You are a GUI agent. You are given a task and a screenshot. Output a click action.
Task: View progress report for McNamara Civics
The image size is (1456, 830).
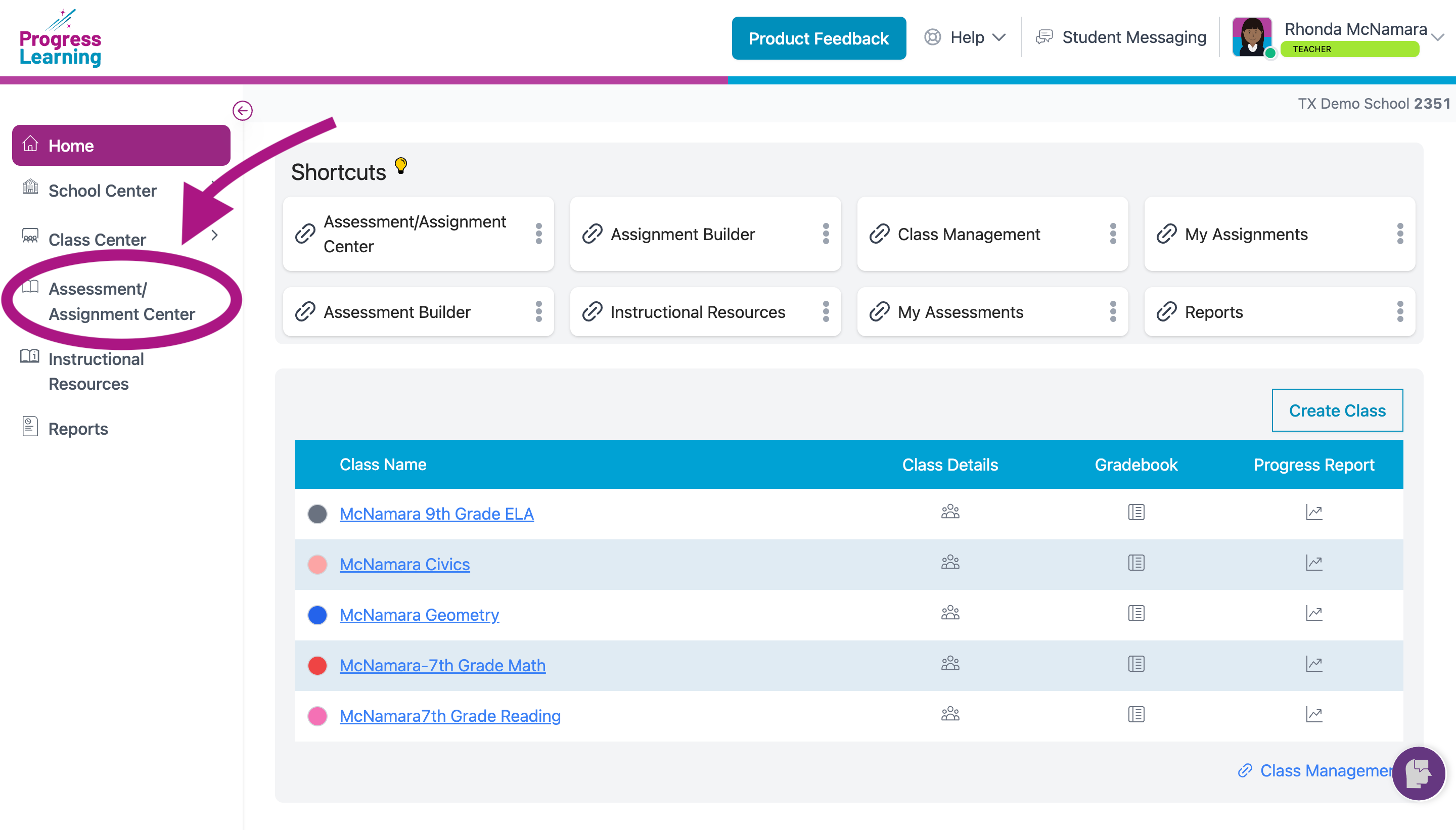[1313, 563]
